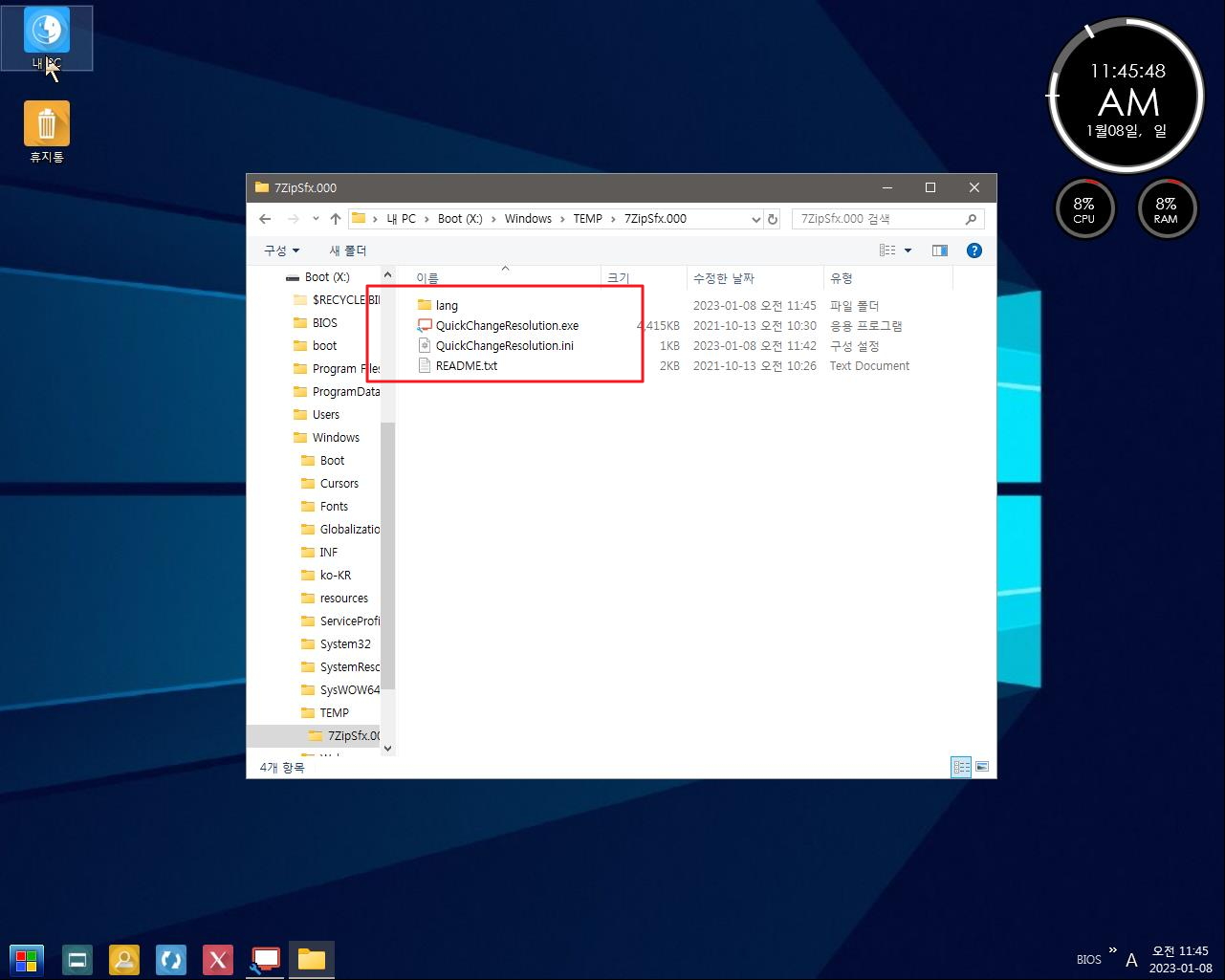This screenshot has height=980, width=1225.
Task: Open Explorer help question mark
Action: coord(974,250)
